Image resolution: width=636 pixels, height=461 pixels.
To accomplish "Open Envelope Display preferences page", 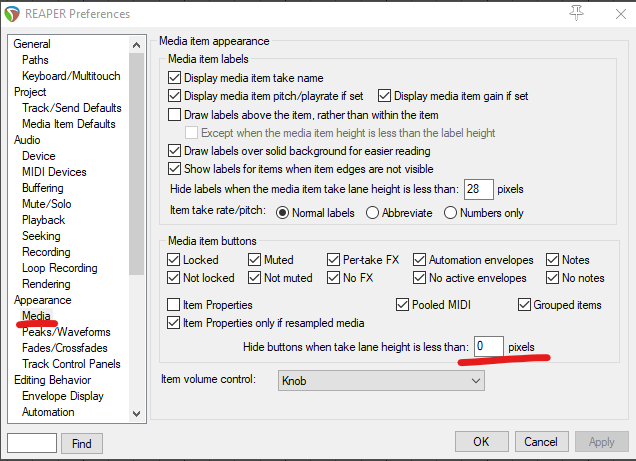I will pyautogui.click(x=63, y=396).
